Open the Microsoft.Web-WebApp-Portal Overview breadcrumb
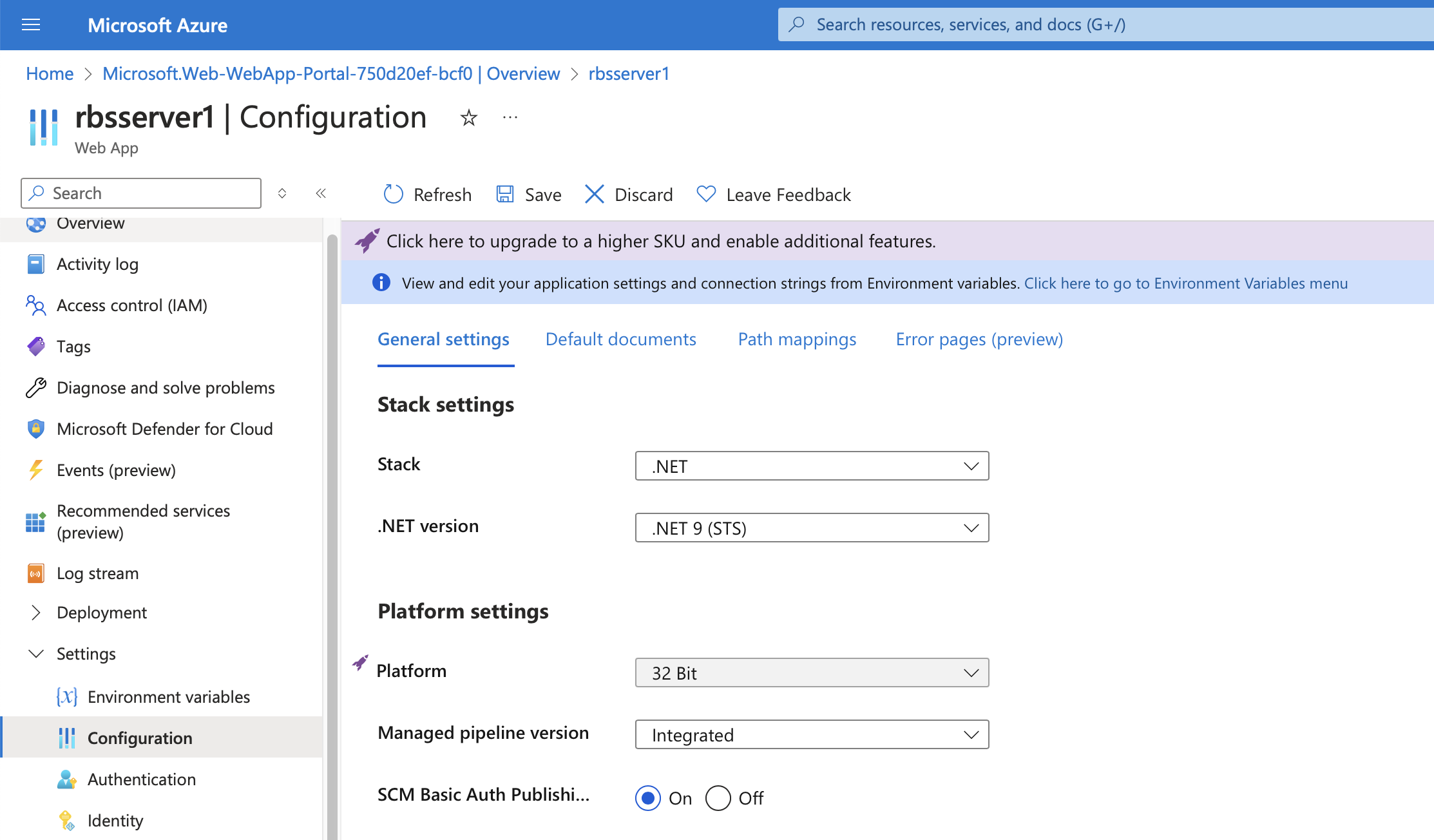The height and width of the screenshot is (840, 1434). [331, 73]
